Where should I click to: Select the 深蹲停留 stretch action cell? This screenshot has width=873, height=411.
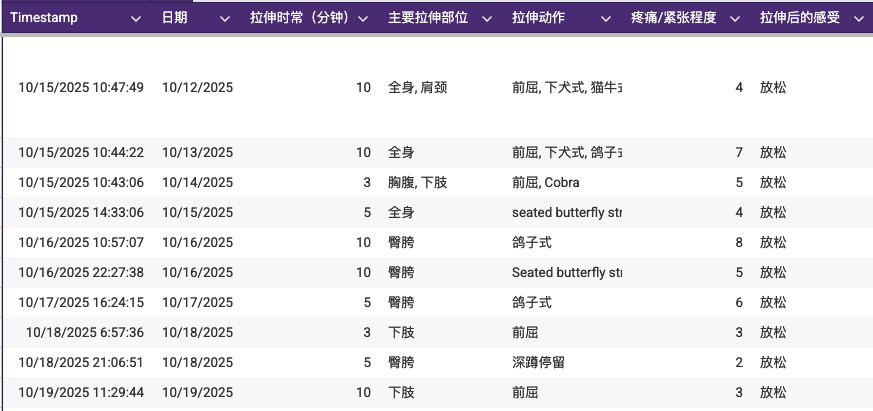[538, 363]
